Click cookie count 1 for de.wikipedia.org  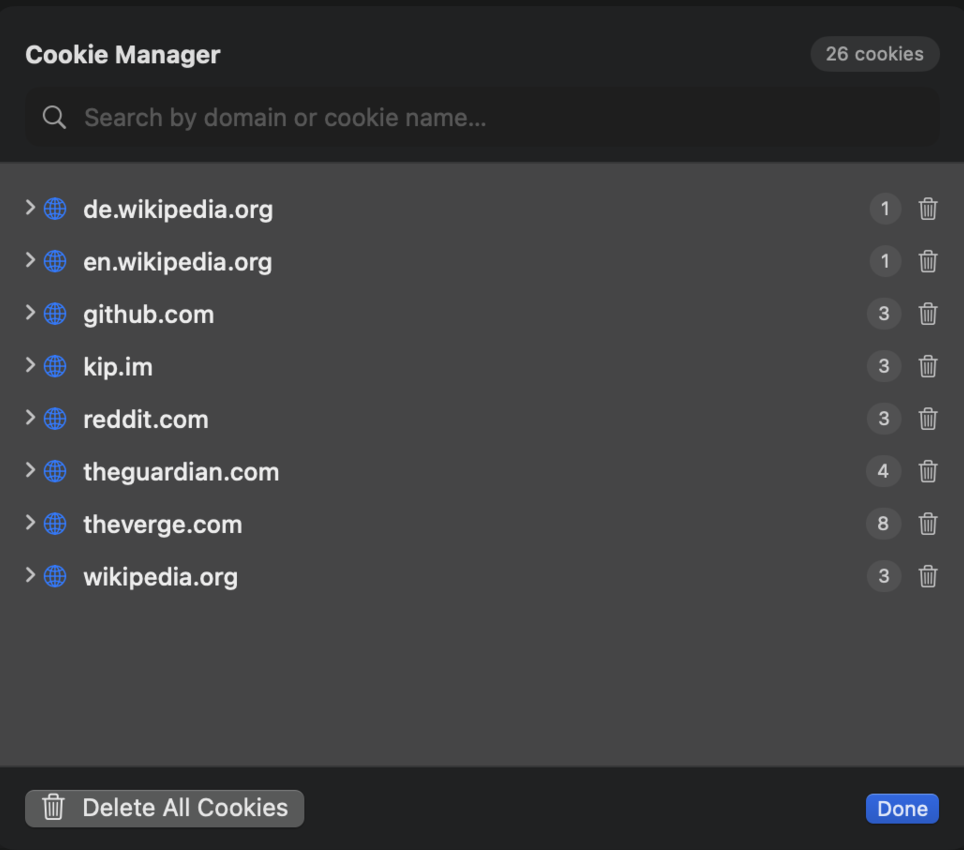[885, 209]
